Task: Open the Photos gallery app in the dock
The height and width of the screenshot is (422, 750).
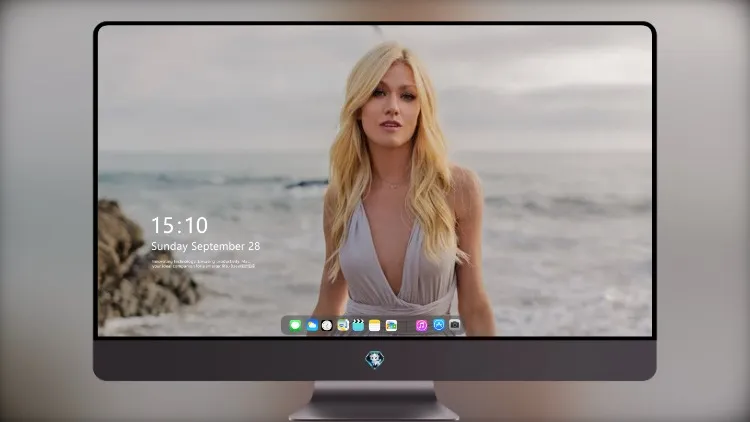Action: [x=391, y=325]
